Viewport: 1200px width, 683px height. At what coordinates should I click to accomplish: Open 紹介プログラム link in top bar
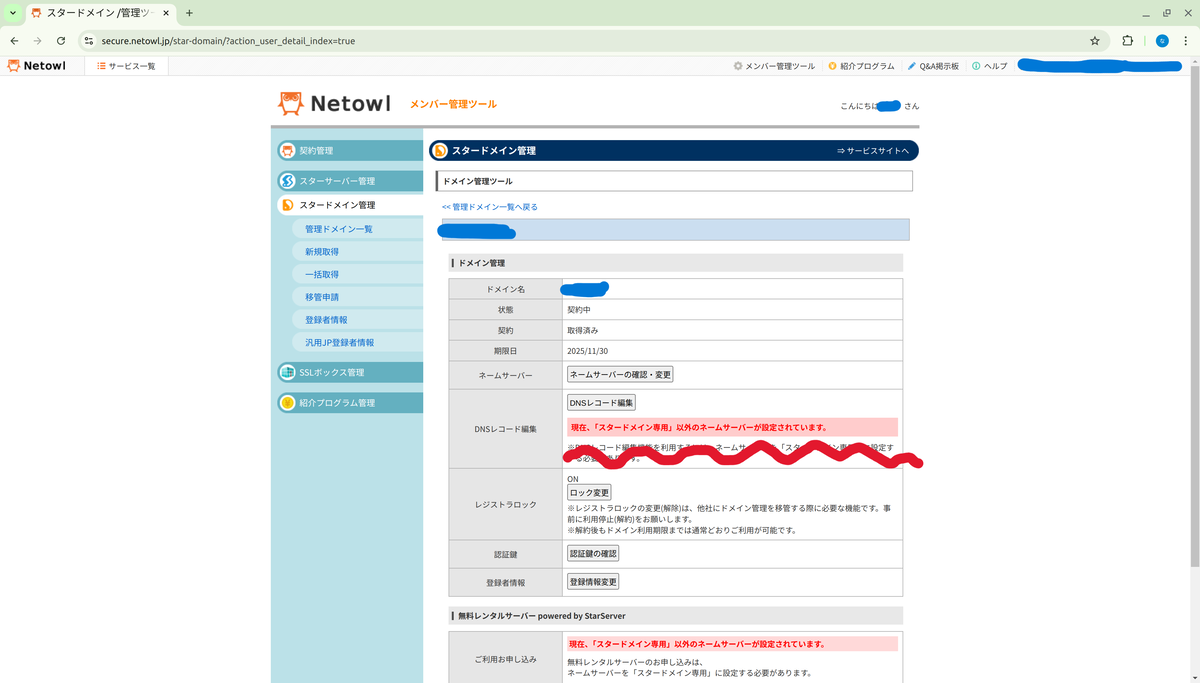coord(861,66)
